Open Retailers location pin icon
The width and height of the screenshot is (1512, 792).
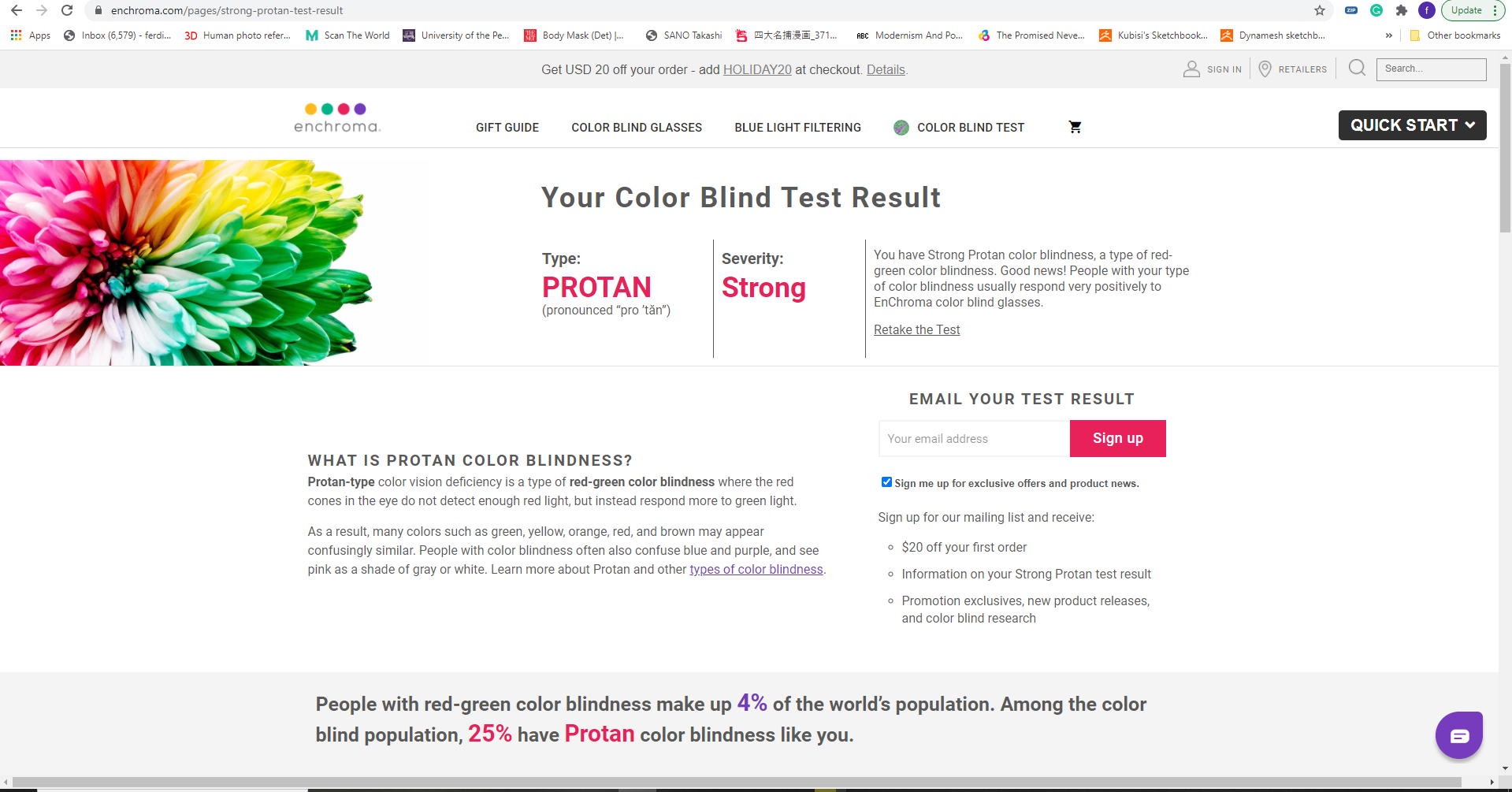pyautogui.click(x=1265, y=69)
